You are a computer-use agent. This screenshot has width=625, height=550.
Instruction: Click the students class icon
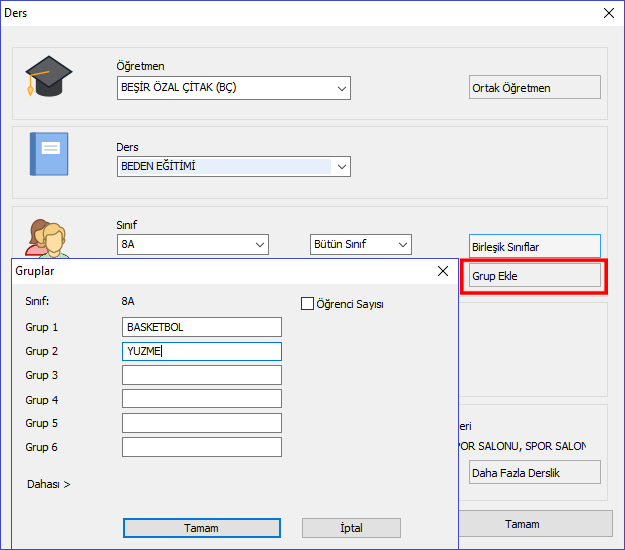coord(47,238)
